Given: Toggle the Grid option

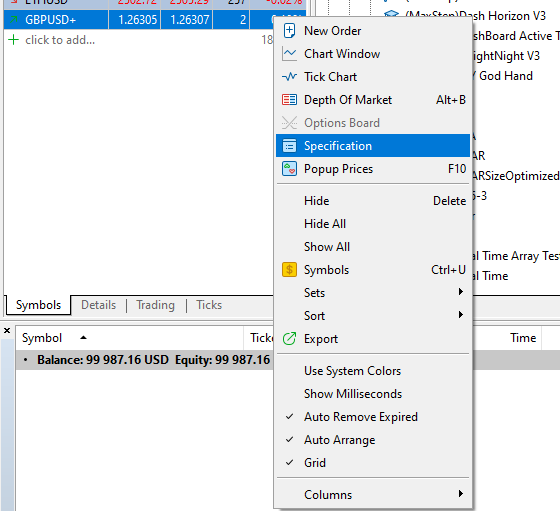Looking at the screenshot, I should click(x=372, y=463).
